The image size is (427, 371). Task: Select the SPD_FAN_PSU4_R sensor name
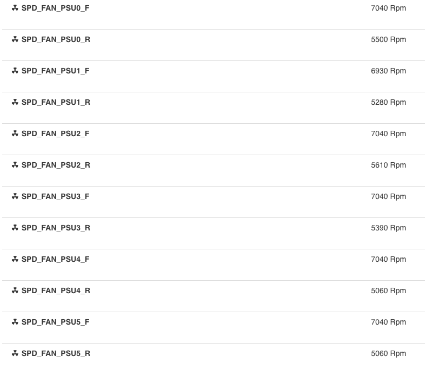click(x=56, y=291)
